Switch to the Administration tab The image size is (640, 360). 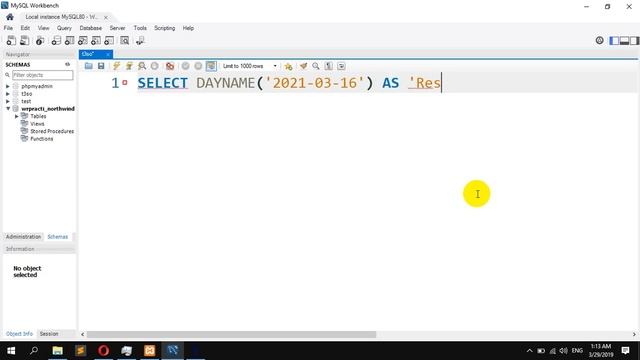[23, 237]
